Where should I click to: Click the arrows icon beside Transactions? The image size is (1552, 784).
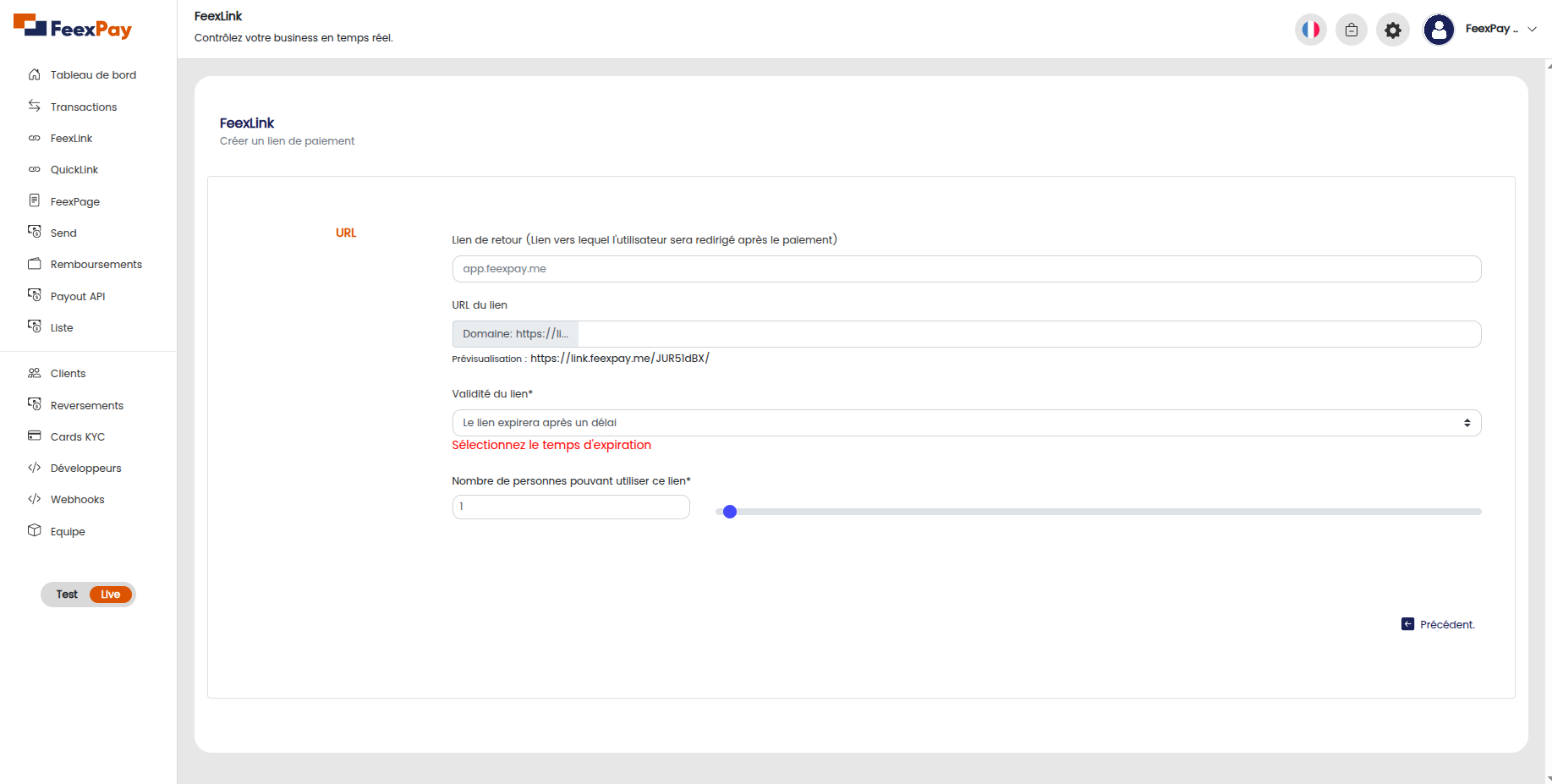point(35,106)
